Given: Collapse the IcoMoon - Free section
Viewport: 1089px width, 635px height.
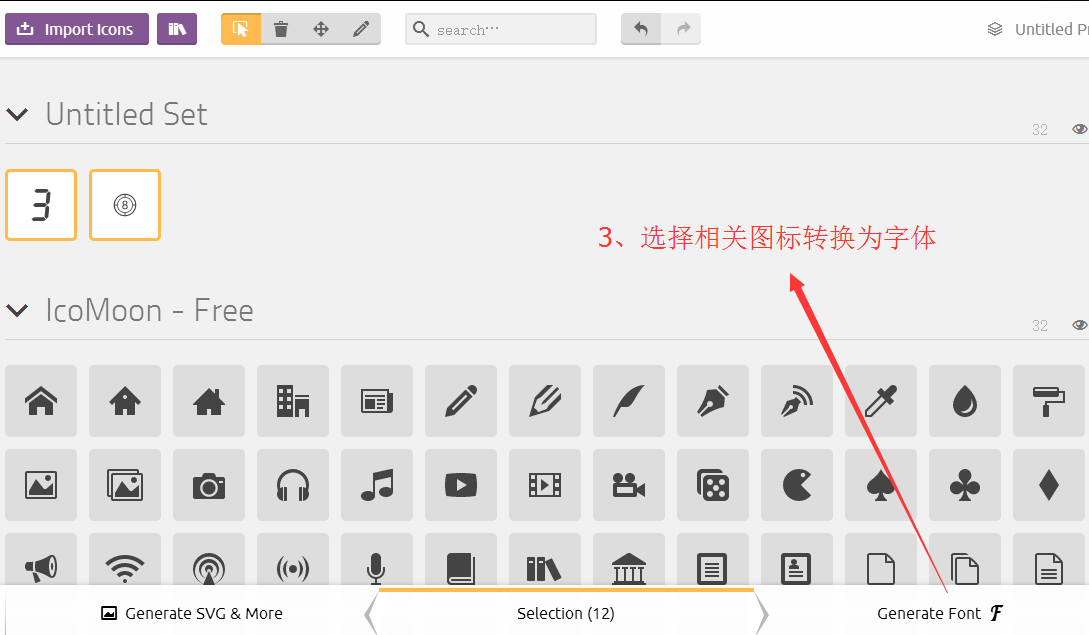Looking at the screenshot, I should click(x=17, y=310).
